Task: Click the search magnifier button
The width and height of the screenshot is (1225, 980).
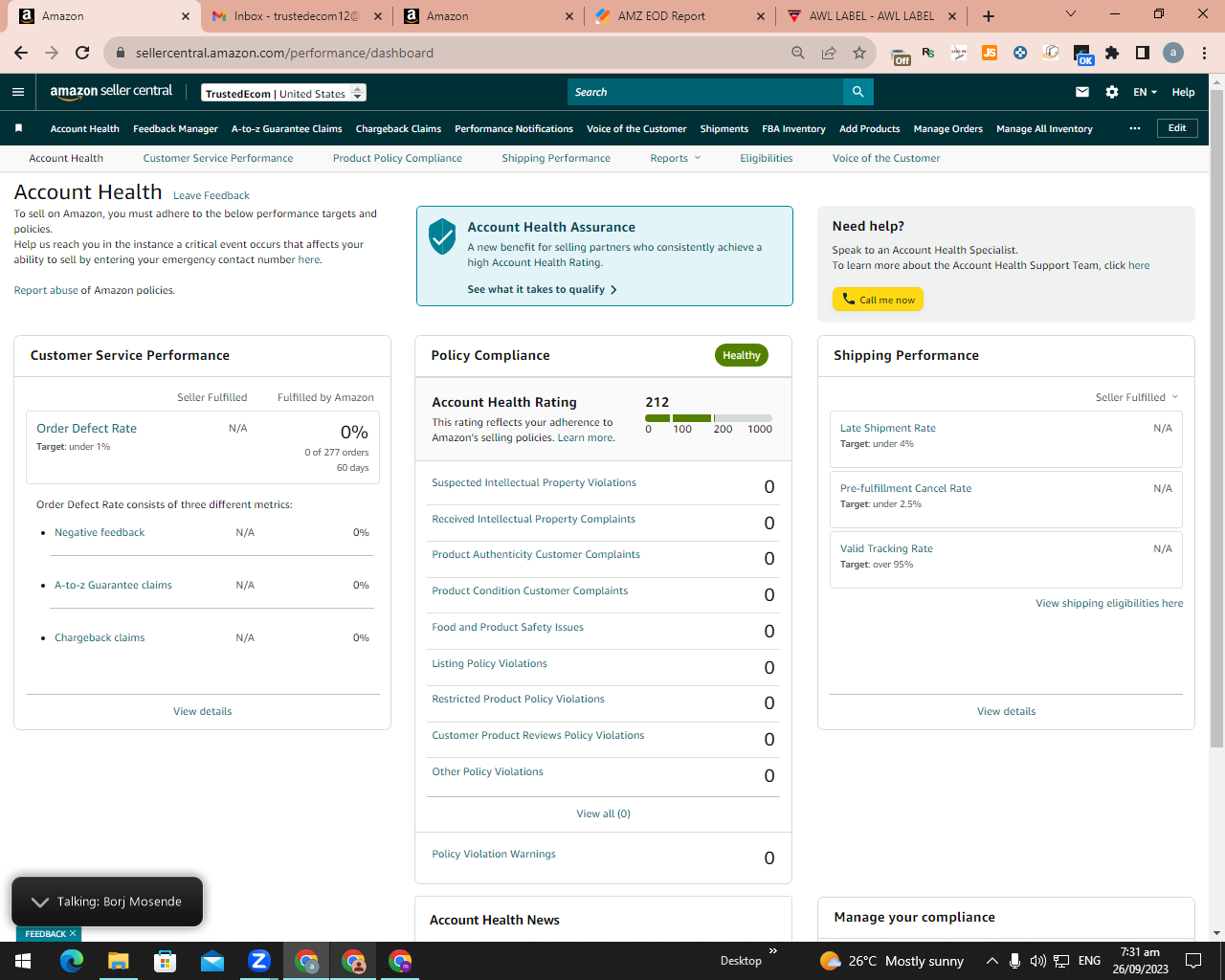Action: [858, 92]
